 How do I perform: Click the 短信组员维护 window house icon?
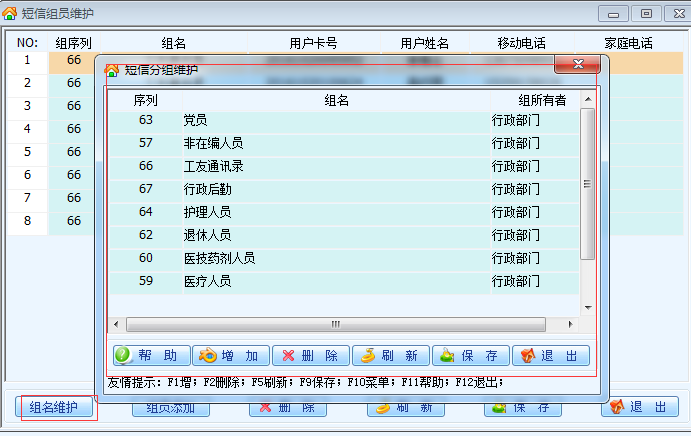(9, 13)
